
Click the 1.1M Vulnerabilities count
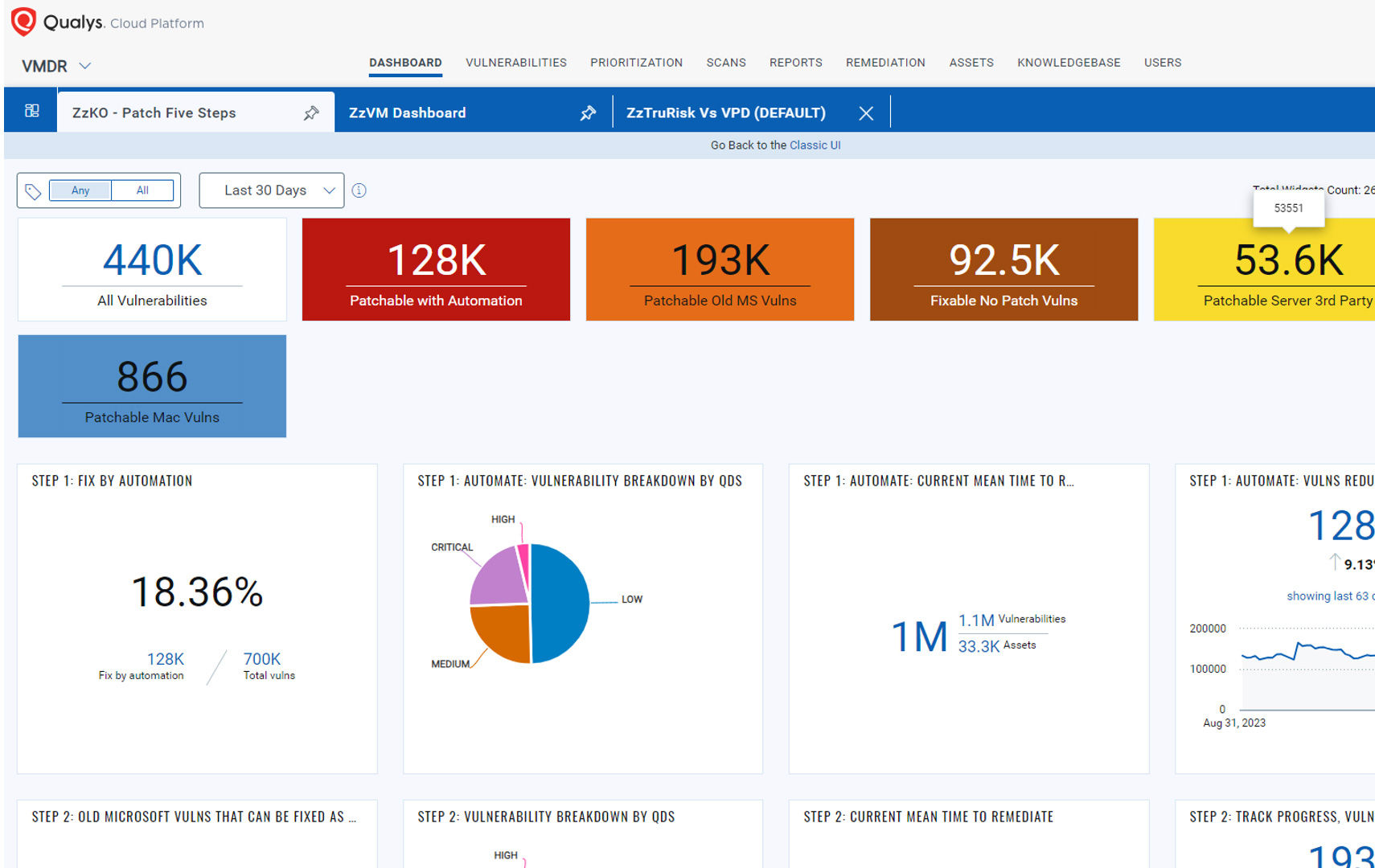click(x=976, y=620)
